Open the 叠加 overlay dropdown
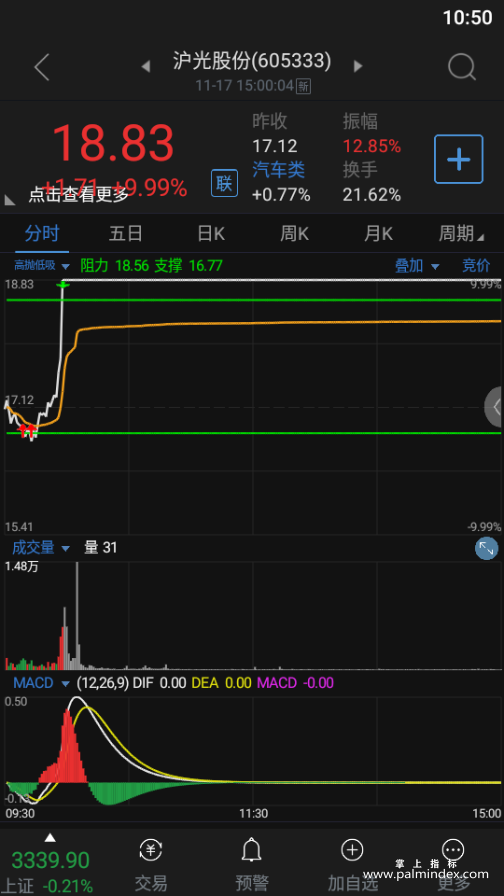This screenshot has width=504, height=896. [417, 266]
